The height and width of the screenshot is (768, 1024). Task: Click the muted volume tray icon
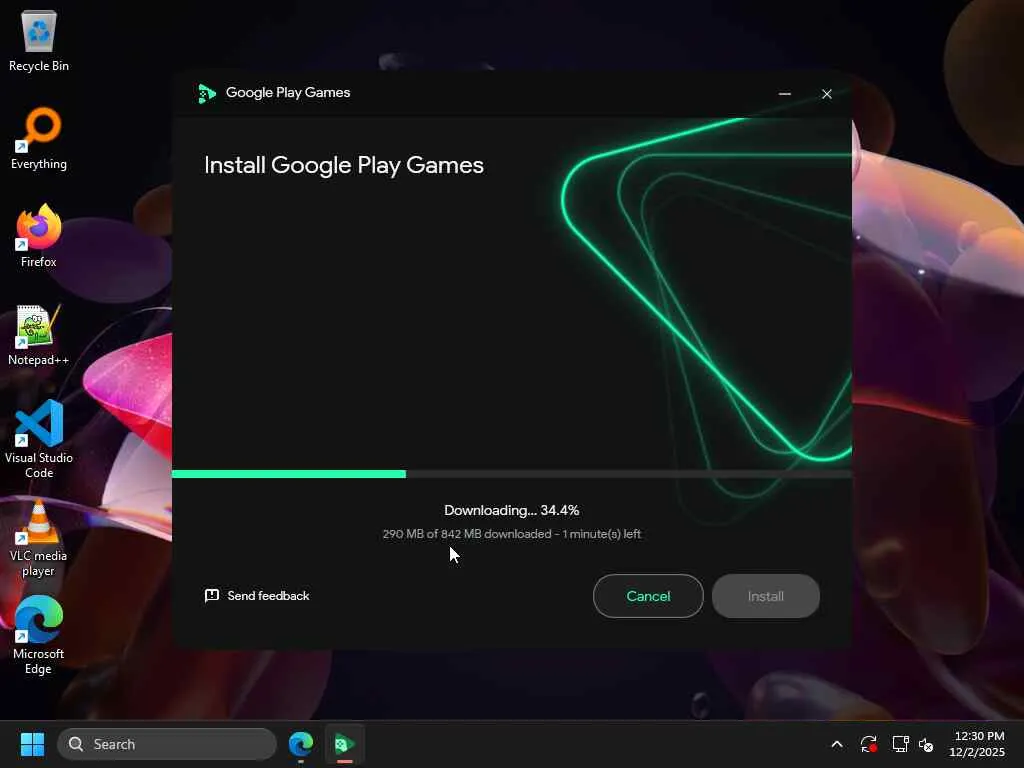click(x=926, y=744)
